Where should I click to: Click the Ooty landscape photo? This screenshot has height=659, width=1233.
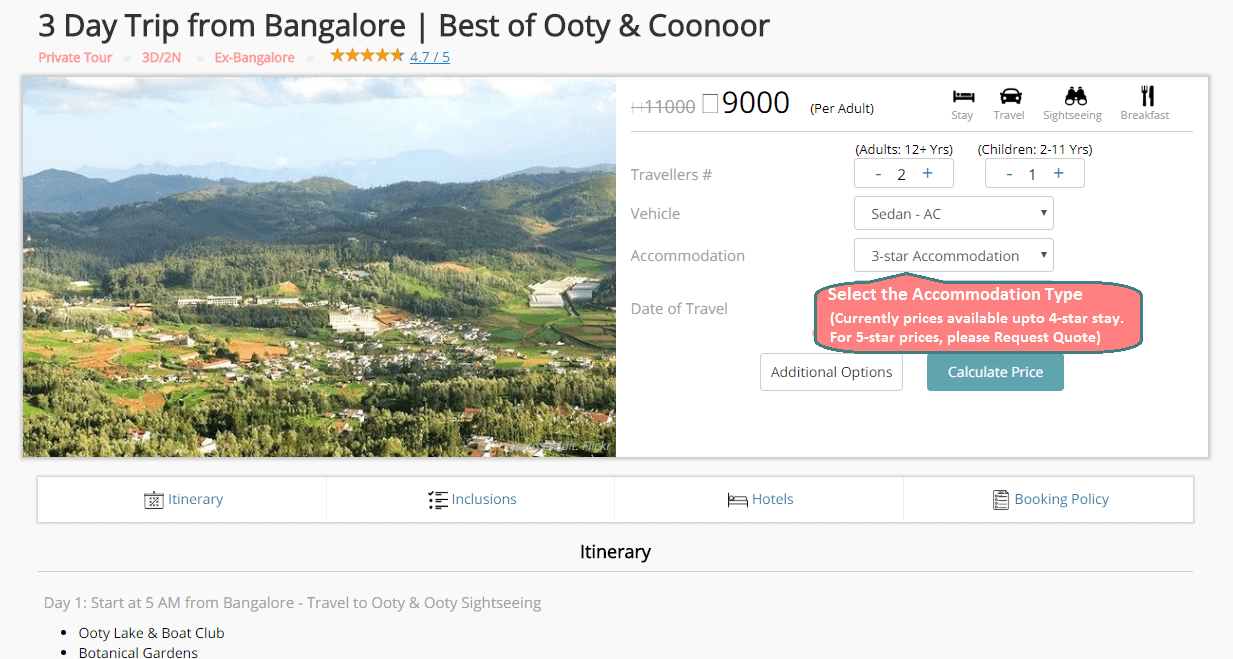coord(319,267)
